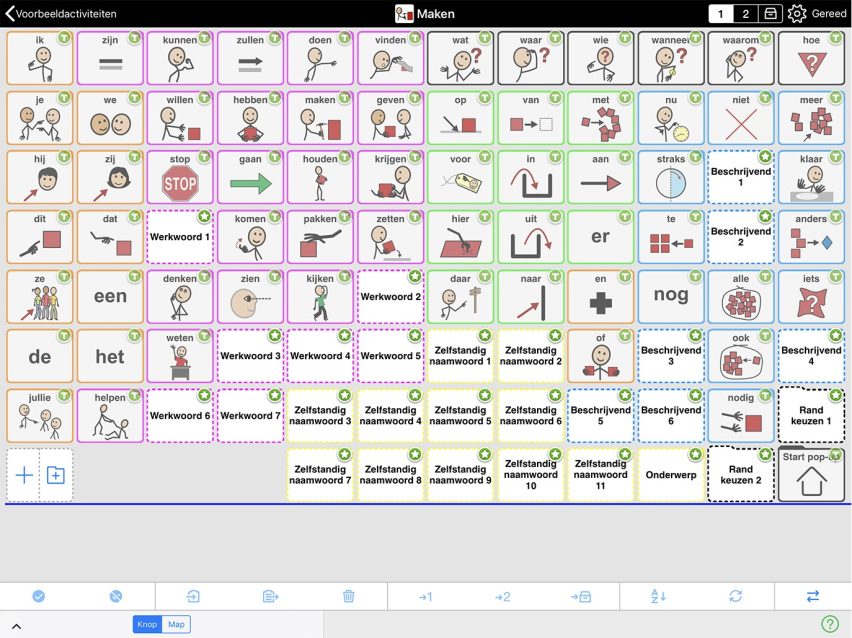
Task: Click the add new button plus icon
Action: (x=24, y=475)
